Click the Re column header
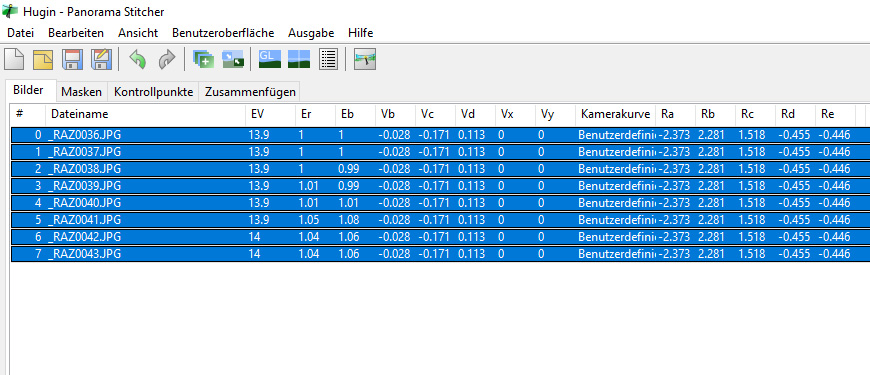870x375 pixels. tap(835, 114)
